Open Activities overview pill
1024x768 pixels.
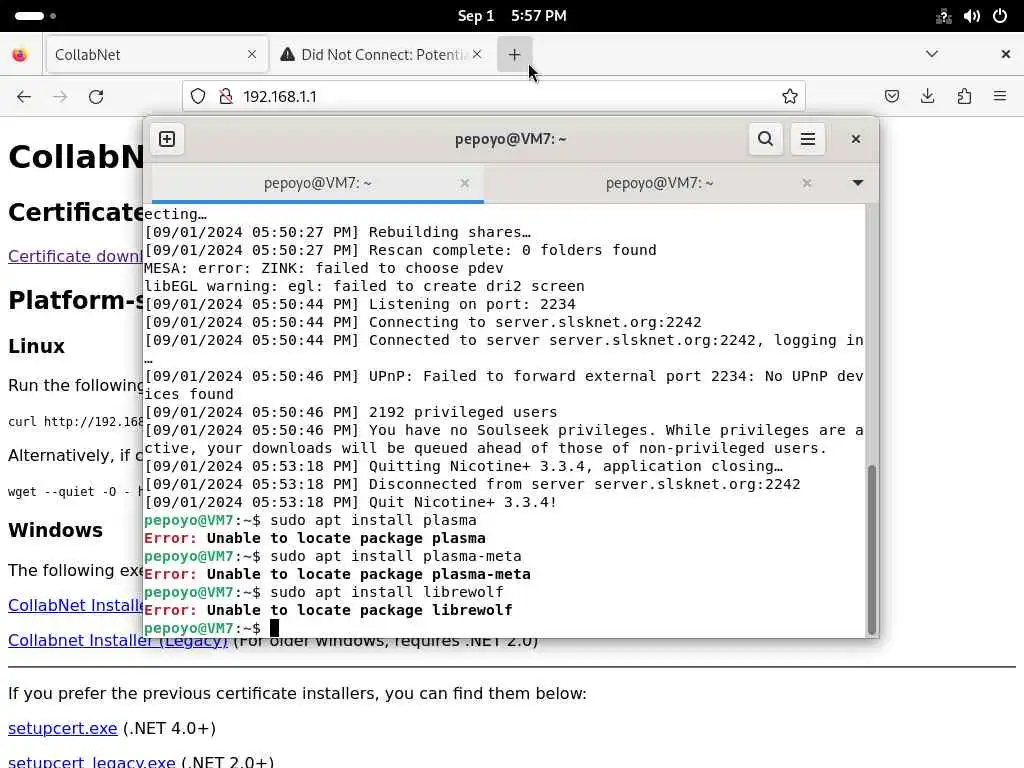(x=35, y=16)
